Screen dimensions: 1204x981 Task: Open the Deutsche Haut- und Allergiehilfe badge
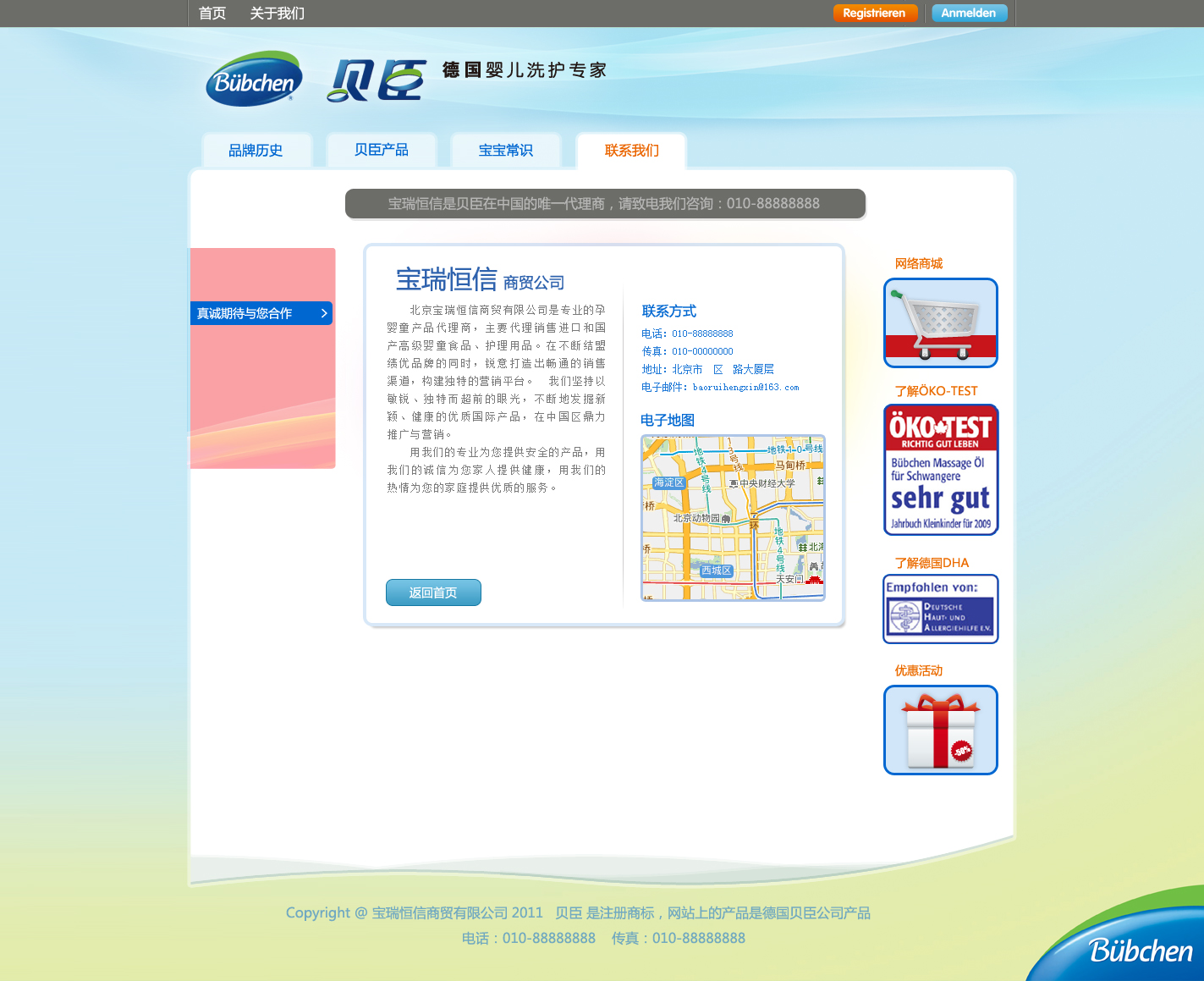click(941, 609)
